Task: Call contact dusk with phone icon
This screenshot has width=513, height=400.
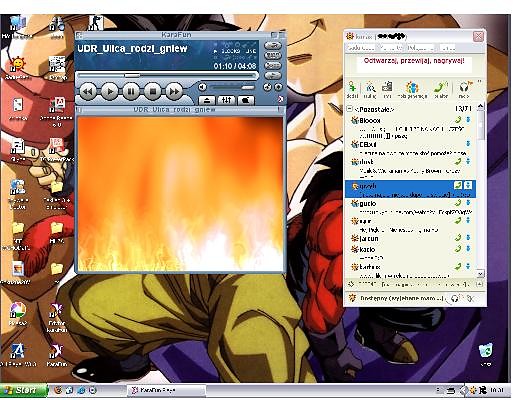Action: tap(458, 162)
